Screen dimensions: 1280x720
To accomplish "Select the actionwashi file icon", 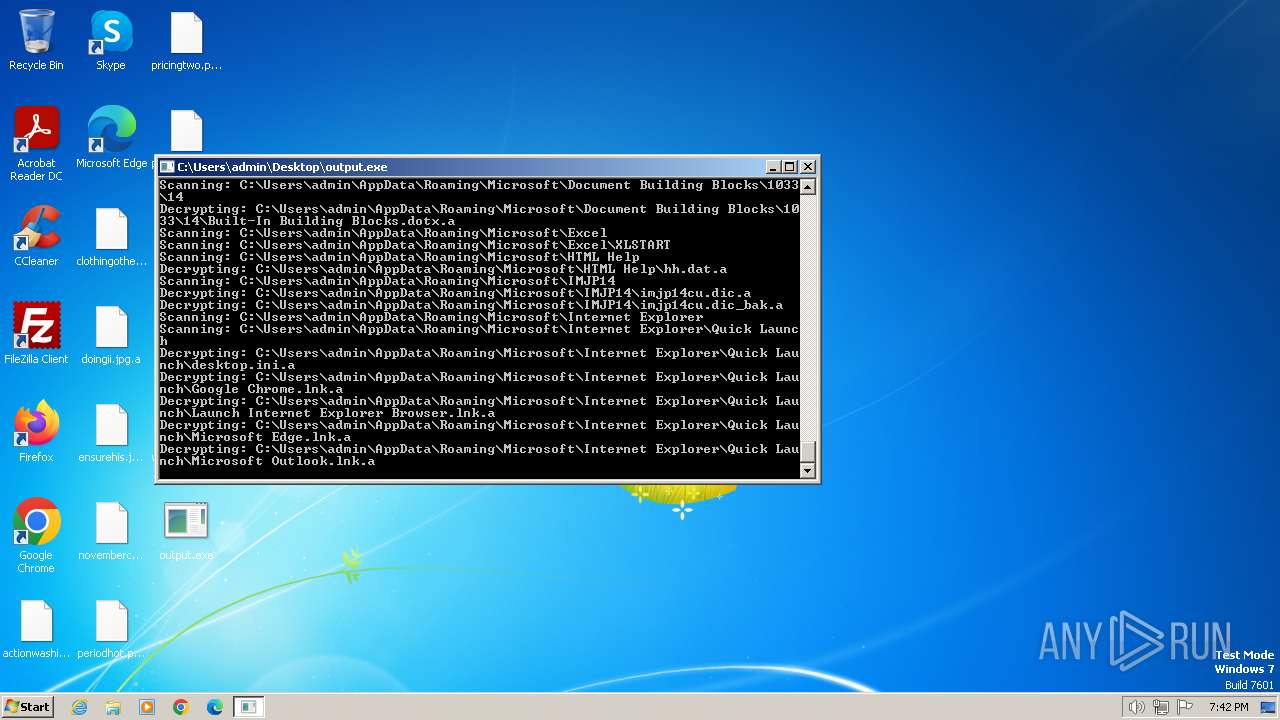I will 36,628.
